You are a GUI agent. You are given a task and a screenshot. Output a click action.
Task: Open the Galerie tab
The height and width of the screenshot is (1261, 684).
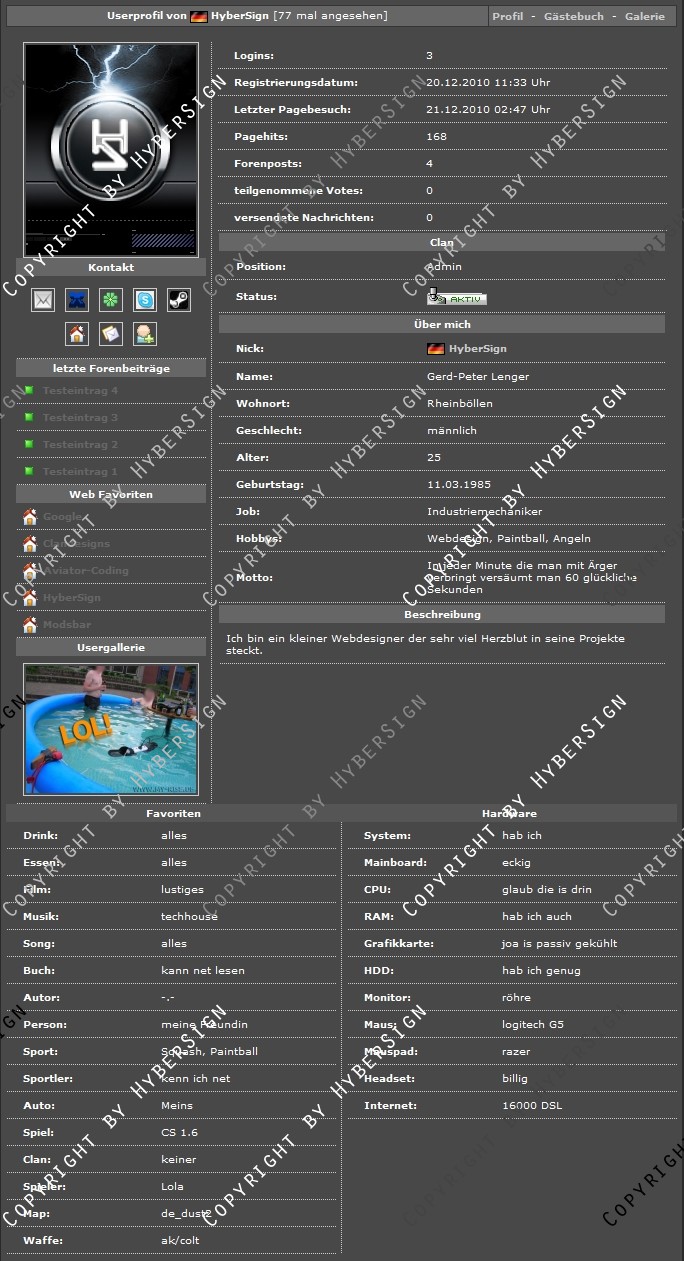coord(644,17)
